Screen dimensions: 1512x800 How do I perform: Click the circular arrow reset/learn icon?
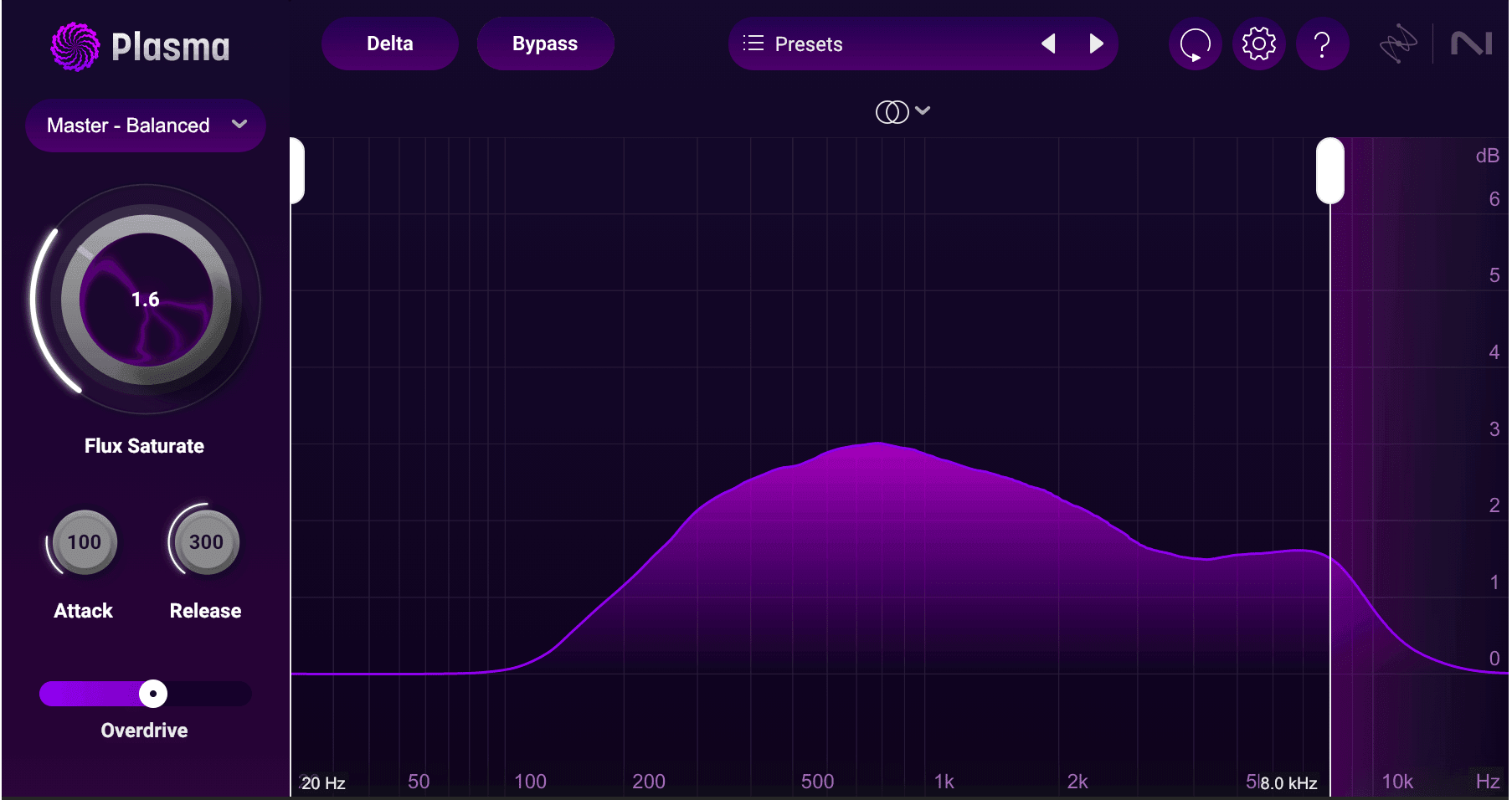click(1195, 44)
